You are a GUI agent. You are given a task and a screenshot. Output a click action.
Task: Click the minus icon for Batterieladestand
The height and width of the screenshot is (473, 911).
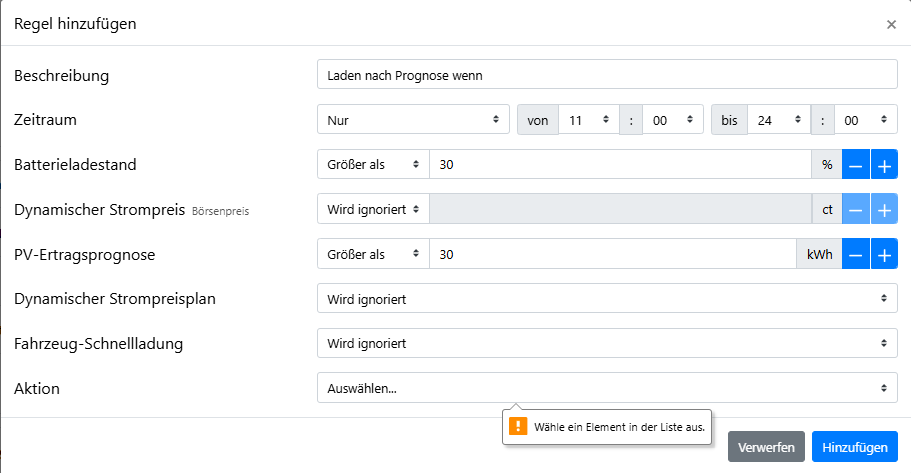(855, 165)
